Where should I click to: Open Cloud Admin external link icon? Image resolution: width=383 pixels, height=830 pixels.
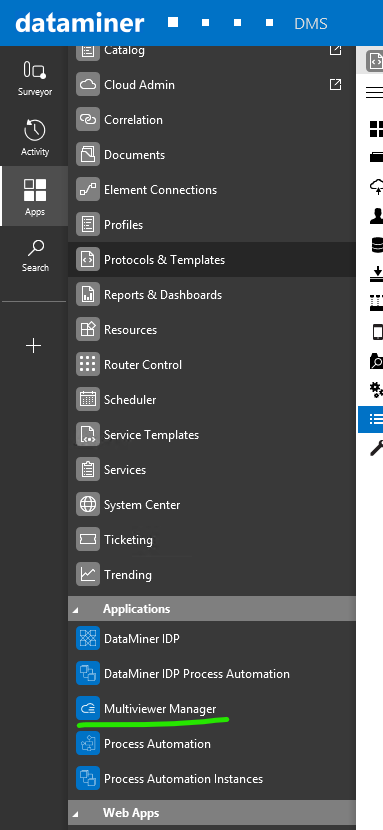335,84
